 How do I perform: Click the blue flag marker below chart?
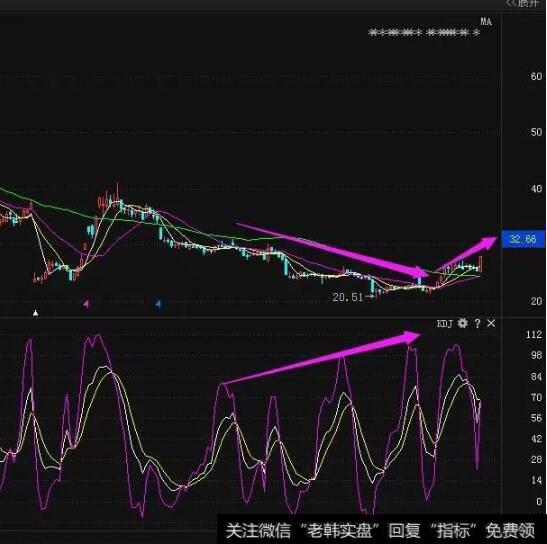[x=158, y=304]
